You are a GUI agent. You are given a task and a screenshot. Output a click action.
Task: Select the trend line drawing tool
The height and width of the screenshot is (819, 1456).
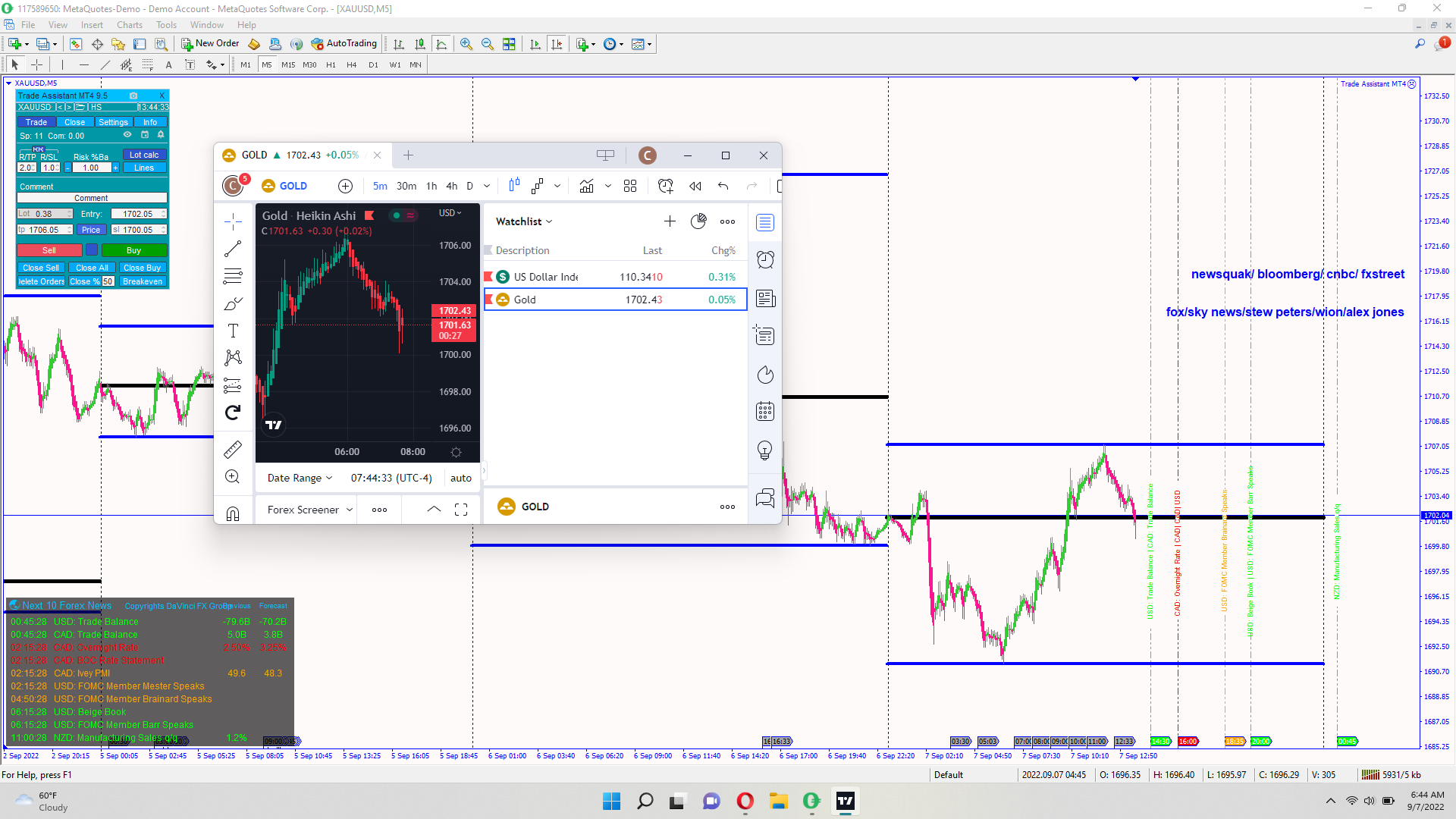233,249
